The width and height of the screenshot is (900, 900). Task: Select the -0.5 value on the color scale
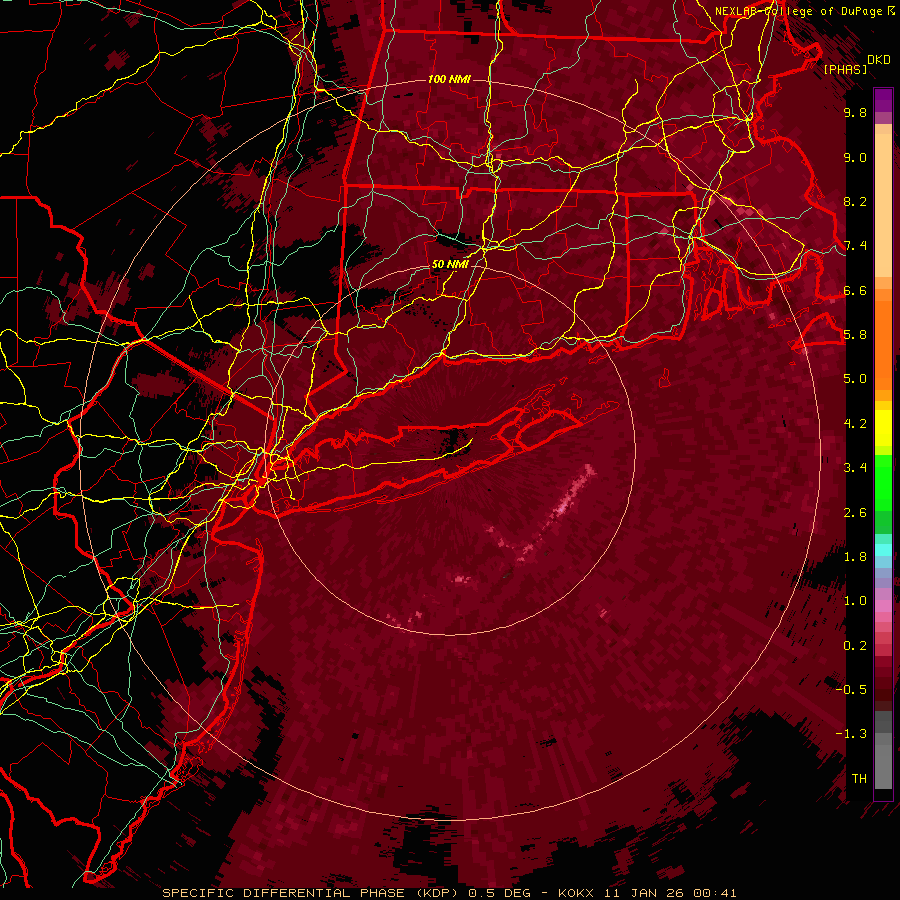[851, 690]
